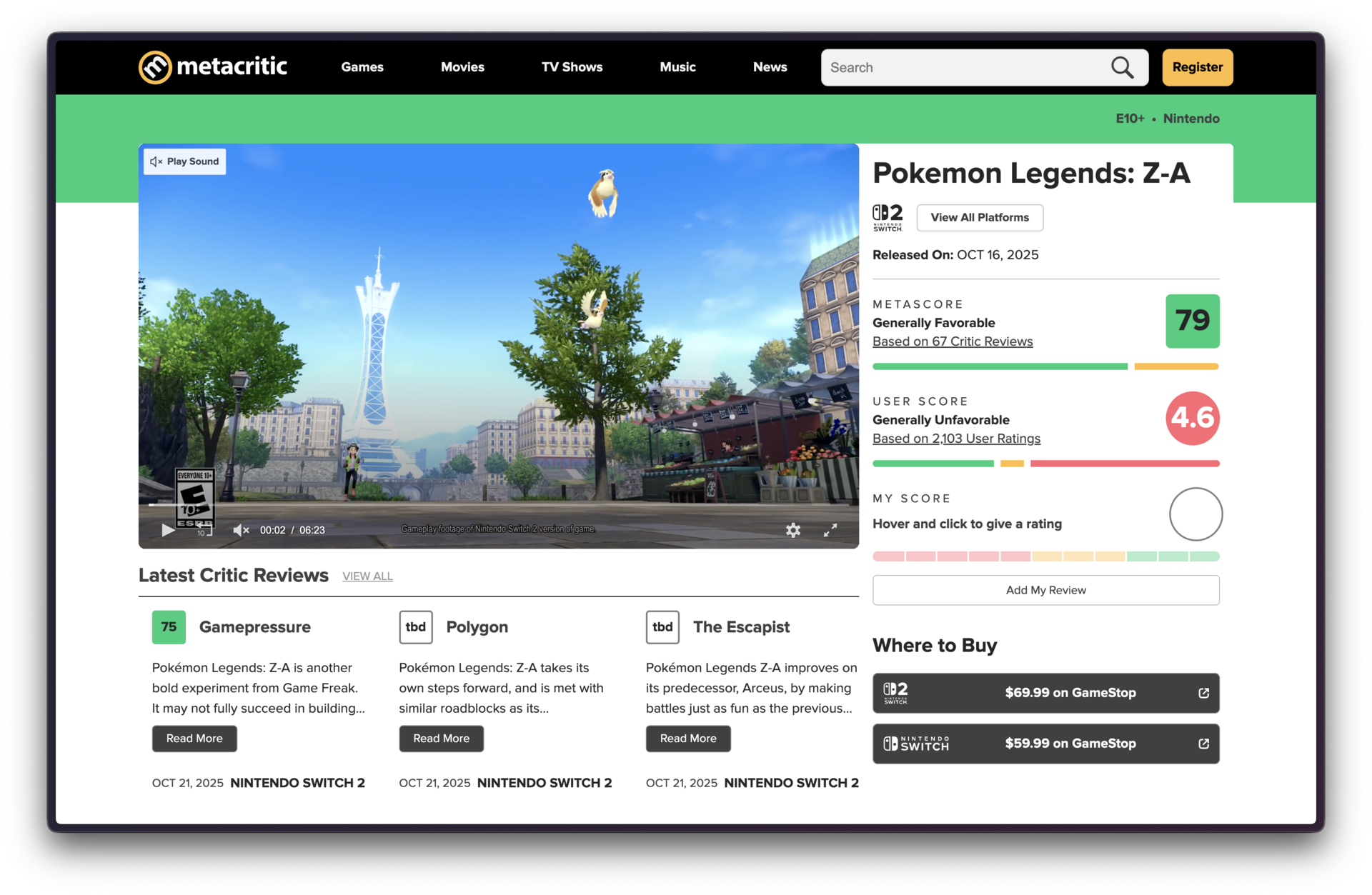Read More on the Polygon review
Screen dimensions: 1372x895
click(x=441, y=739)
